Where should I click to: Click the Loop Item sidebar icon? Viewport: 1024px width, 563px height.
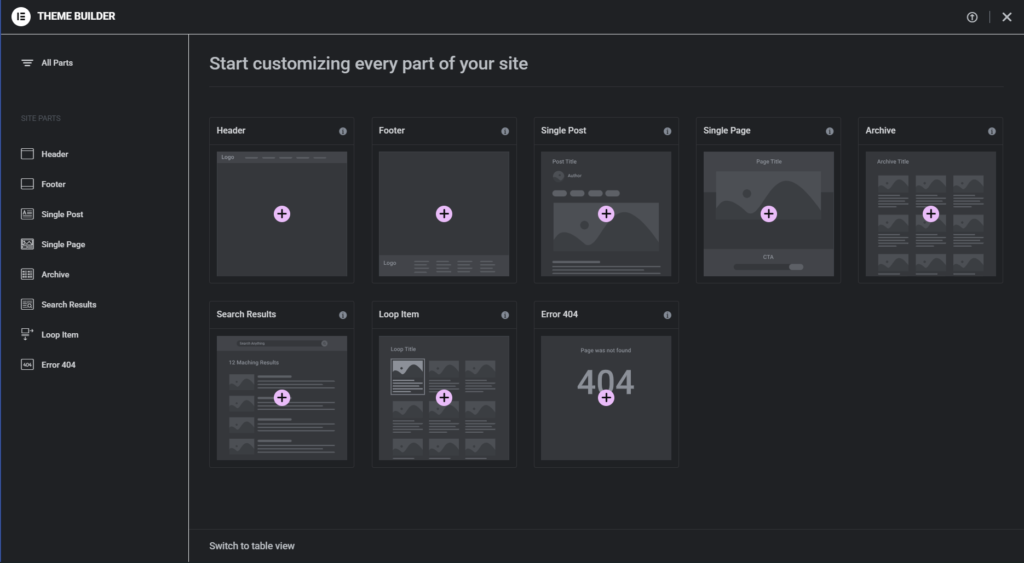coord(27,334)
